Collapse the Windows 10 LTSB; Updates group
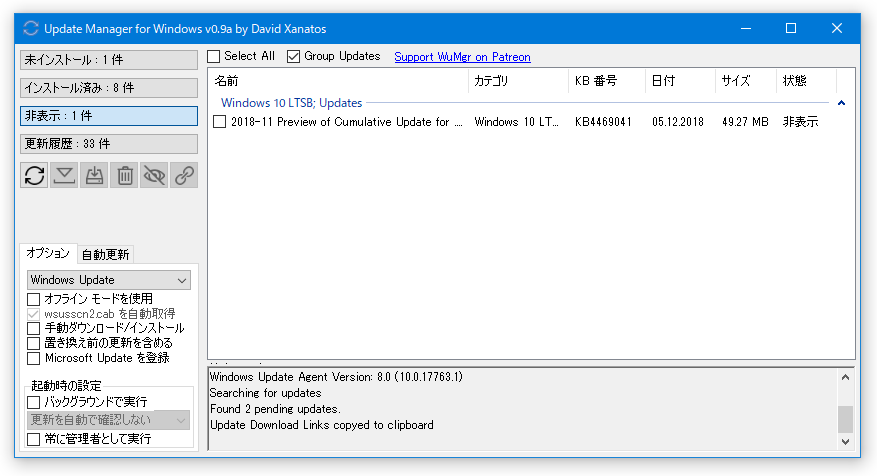Image resolution: width=877 pixels, height=476 pixels. tap(841, 103)
